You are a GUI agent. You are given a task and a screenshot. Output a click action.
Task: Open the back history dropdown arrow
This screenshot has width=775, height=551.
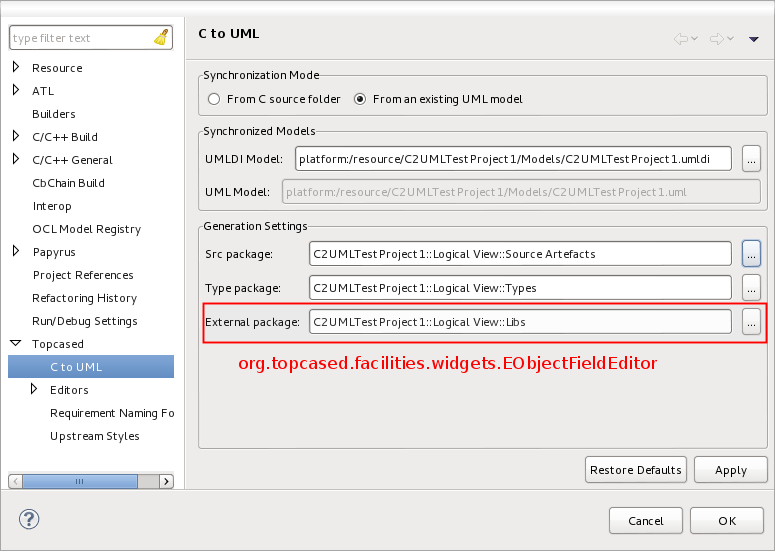[x=694, y=39]
